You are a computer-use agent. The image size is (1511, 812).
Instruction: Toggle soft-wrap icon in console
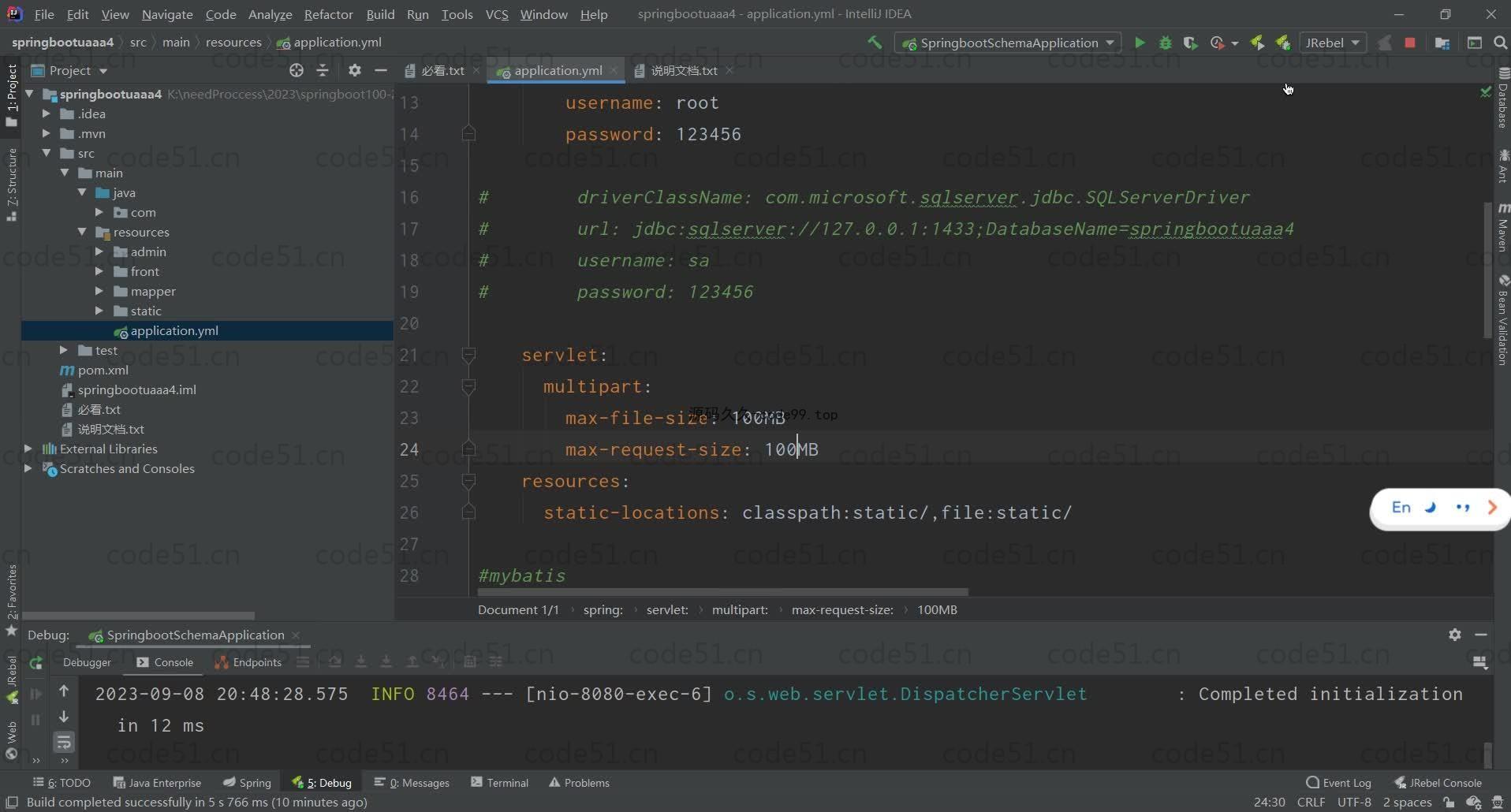pyautogui.click(x=64, y=742)
